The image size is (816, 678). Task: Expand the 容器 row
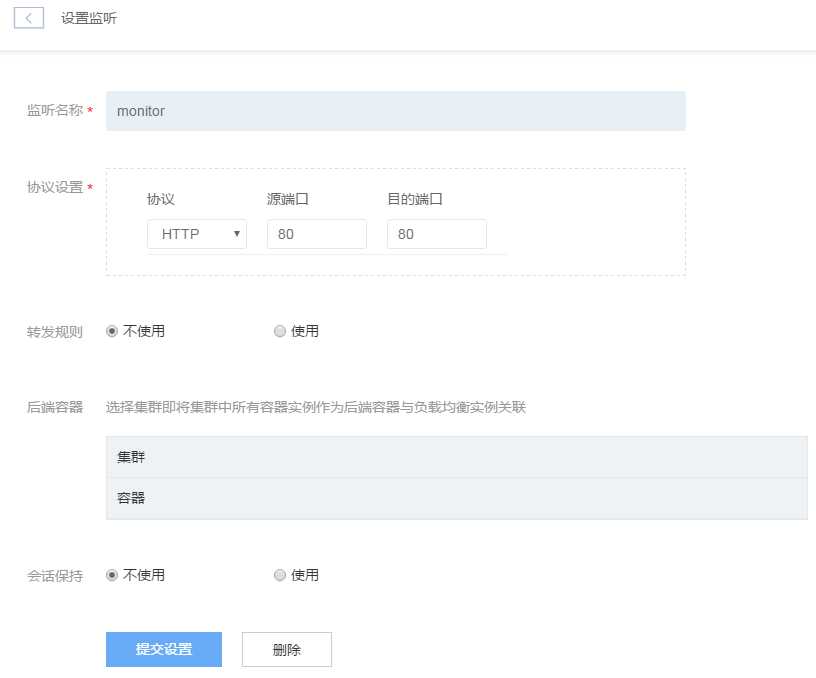point(456,498)
